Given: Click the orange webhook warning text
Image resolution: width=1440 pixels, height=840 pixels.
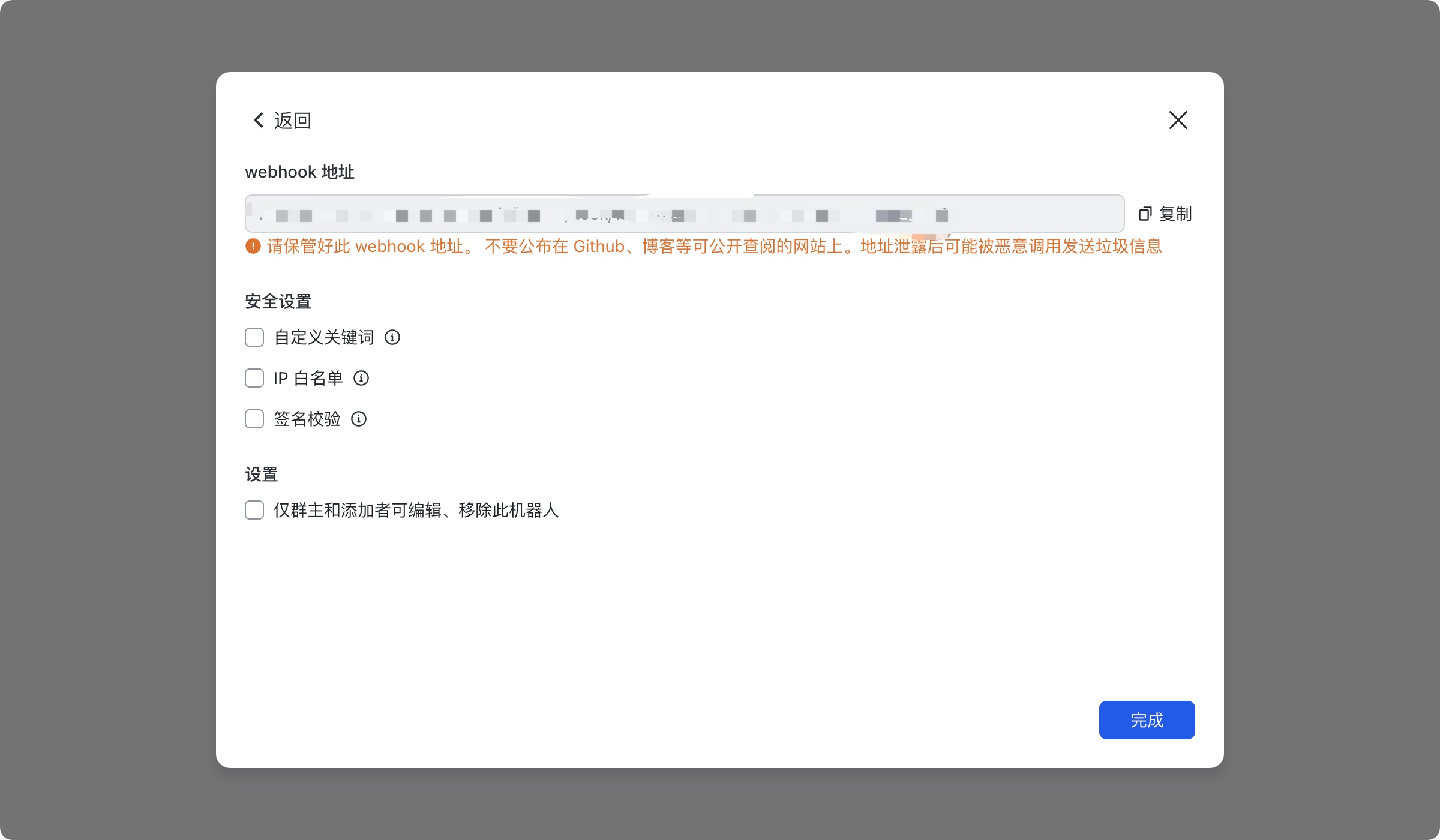Looking at the screenshot, I should (x=714, y=246).
